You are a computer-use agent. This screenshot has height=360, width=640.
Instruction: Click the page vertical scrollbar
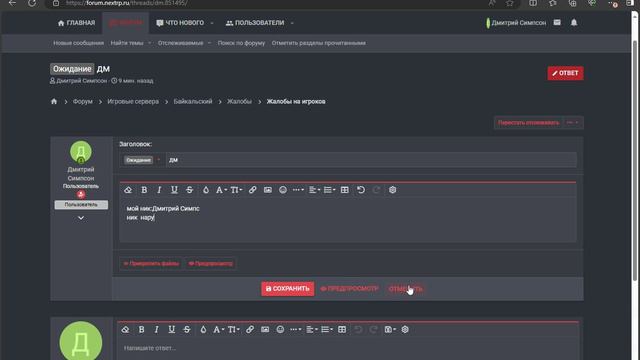[635, 159]
